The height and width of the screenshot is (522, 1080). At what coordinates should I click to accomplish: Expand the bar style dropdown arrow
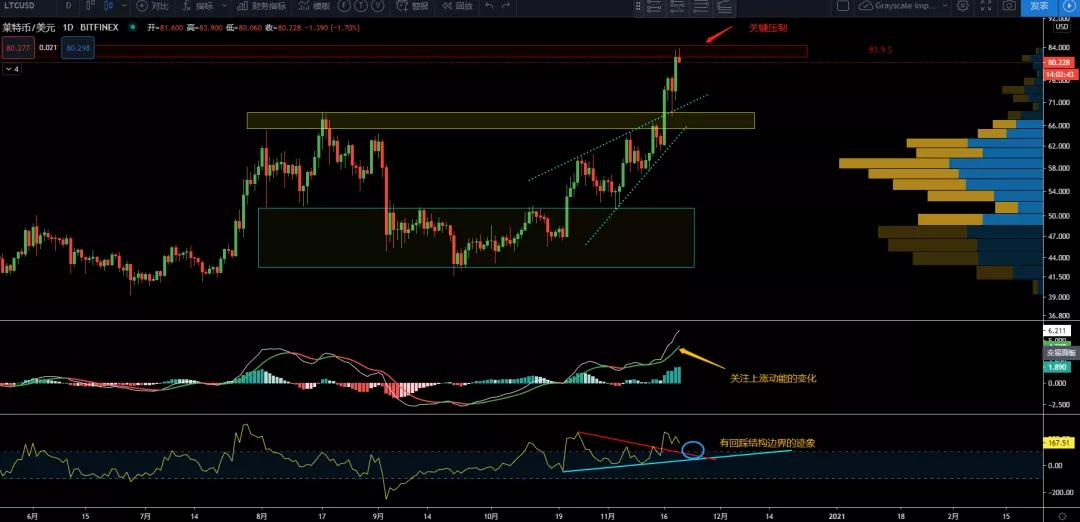coord(123,6)
